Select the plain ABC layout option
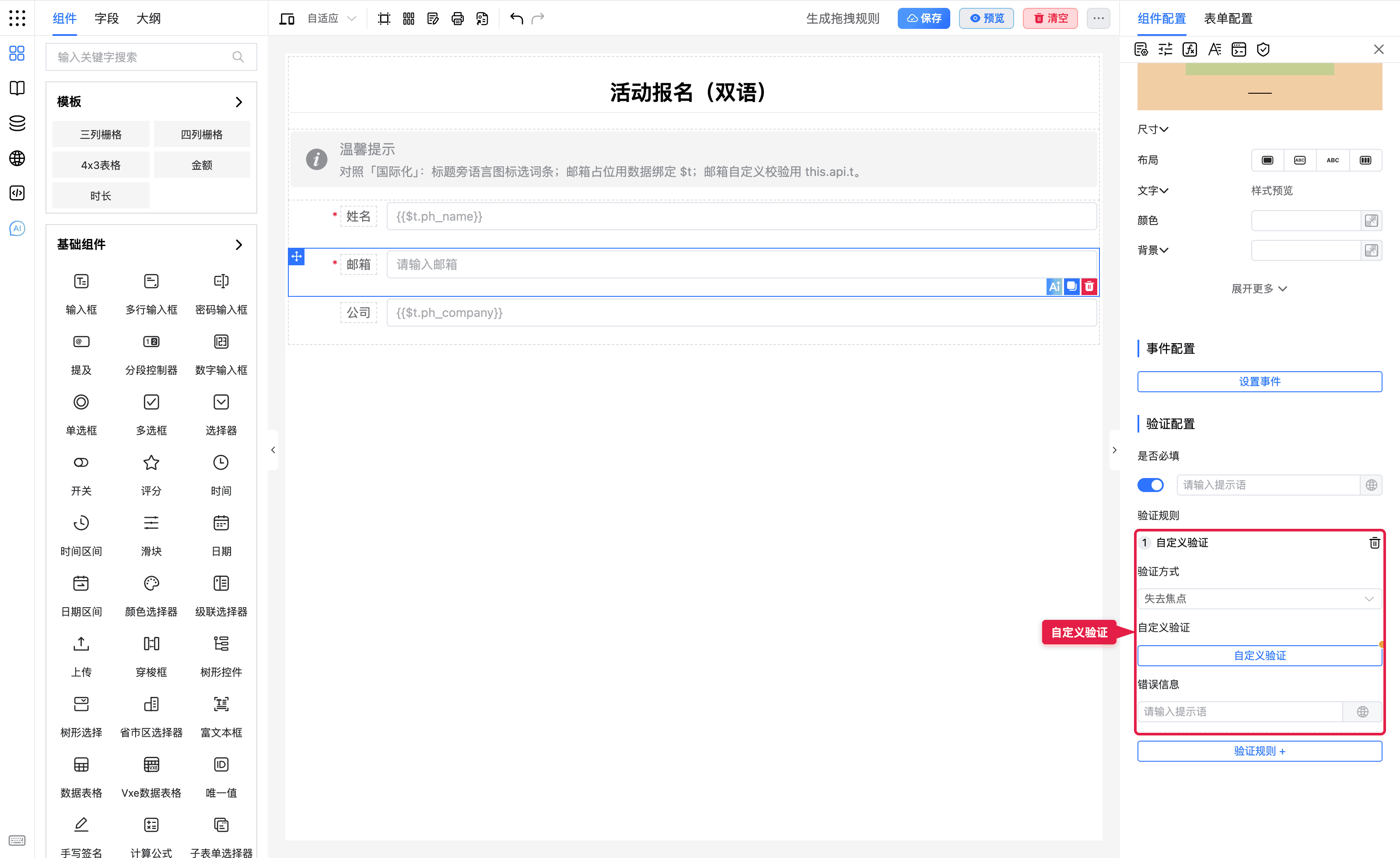The image size is (1400, 858). 1332,160
